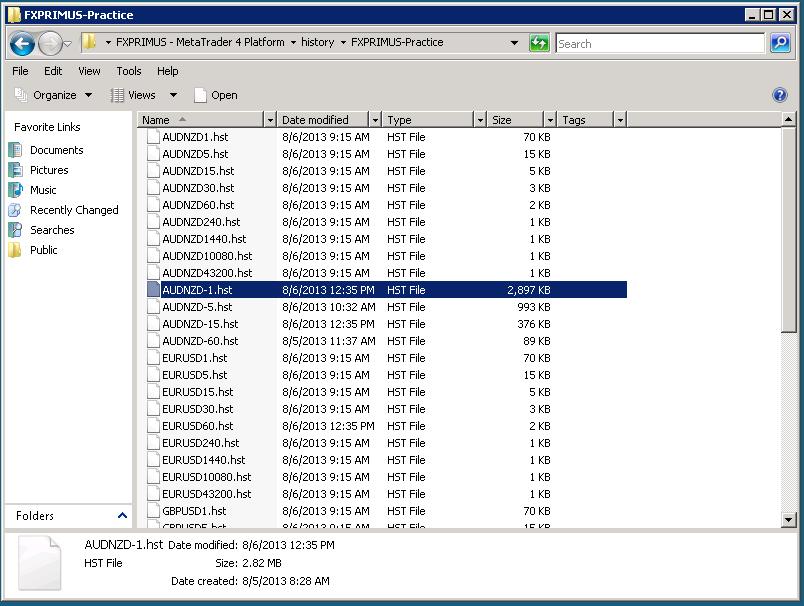This screenshot has height=606, width=804.
Task: Select file AUDNZD15.hst
Action: click(x=198, y=171)
